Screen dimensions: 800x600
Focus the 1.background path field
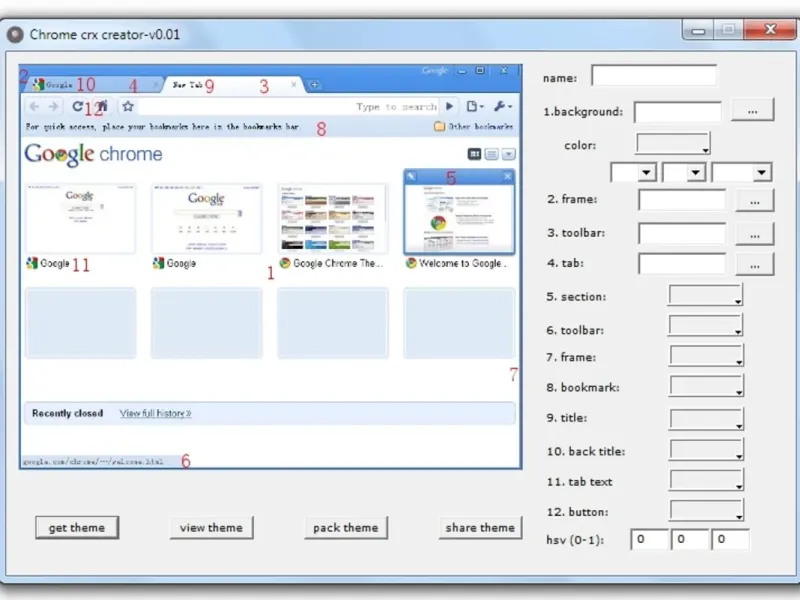pos(678,112)
